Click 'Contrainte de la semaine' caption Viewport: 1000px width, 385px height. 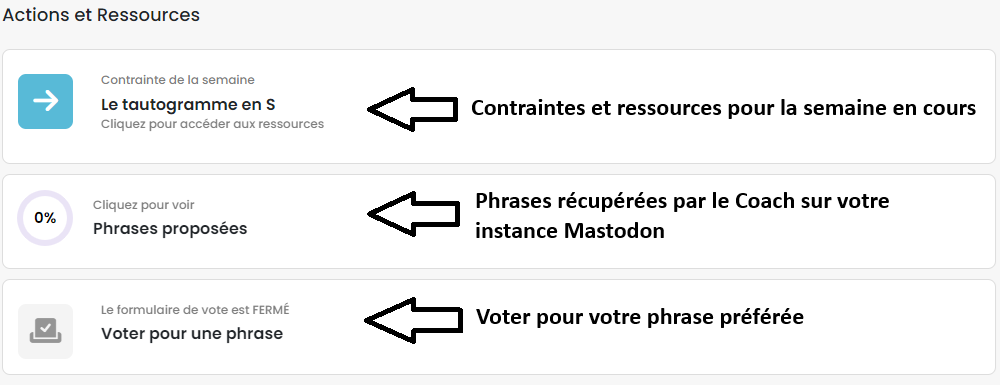point(178,80)
